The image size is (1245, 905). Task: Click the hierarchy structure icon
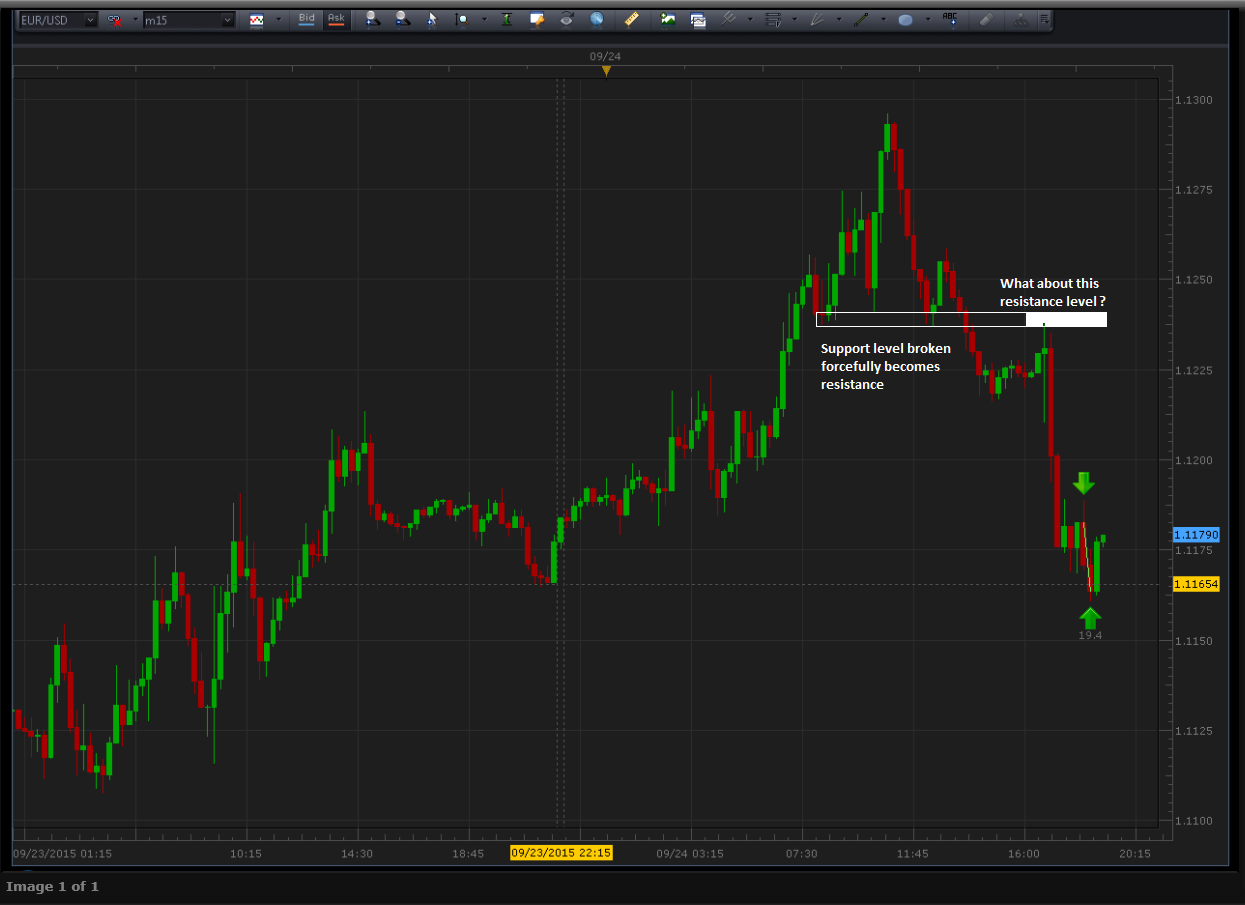click(1020, 19)
